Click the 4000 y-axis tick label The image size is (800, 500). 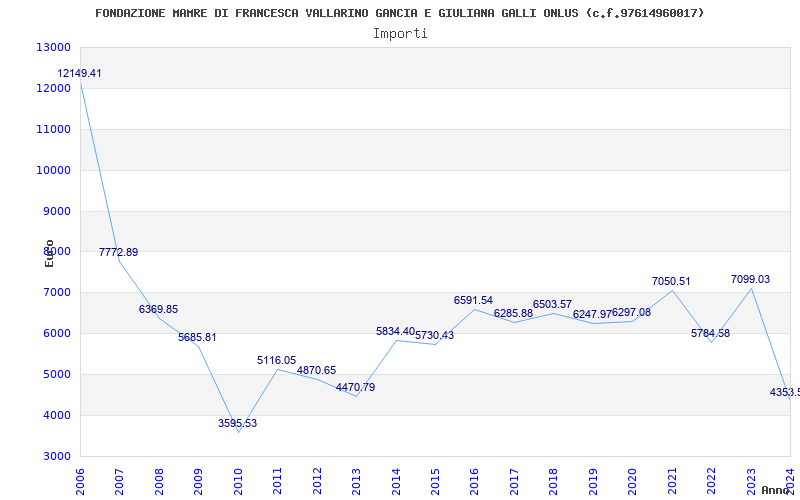pos(56,415)
